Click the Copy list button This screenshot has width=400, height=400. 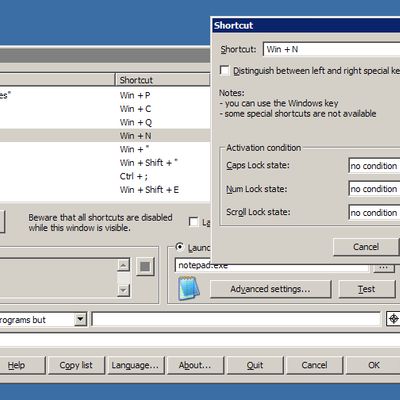pyautogui.click(x=76, y=365)
